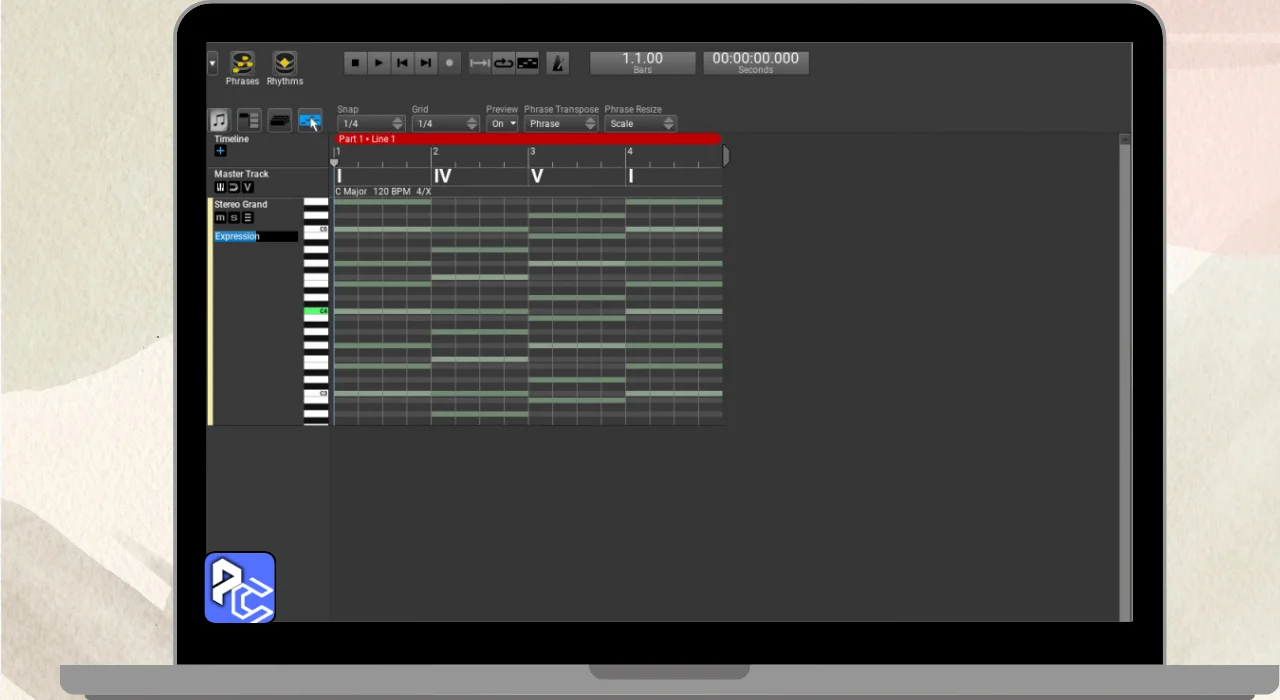Select the track layout panel icon
This screenshot has width=1280, height=700.
(249, 121)
